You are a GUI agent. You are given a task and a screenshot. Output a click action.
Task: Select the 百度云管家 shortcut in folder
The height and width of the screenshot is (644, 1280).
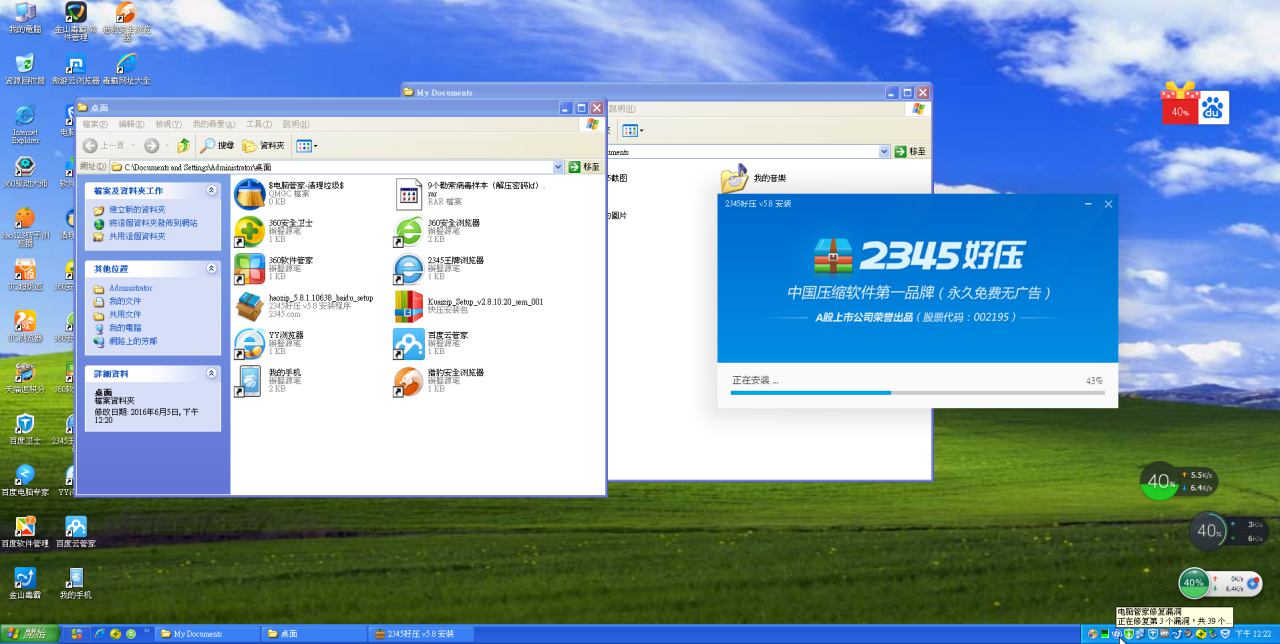coord(408,343)
